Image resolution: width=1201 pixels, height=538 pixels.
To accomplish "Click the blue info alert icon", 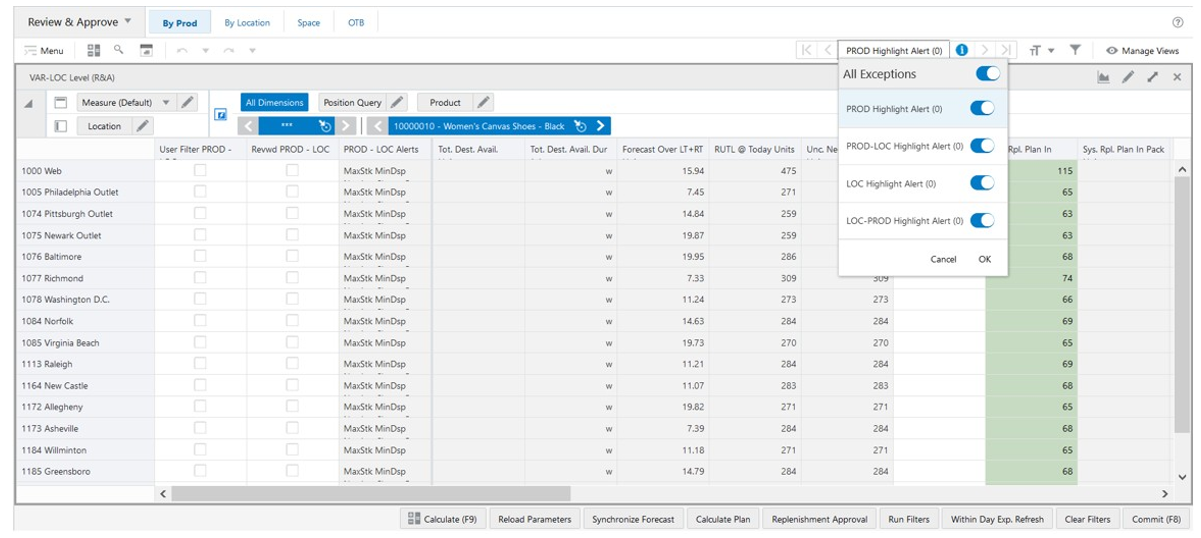I will pyautogui.click(x=962, y=50).
